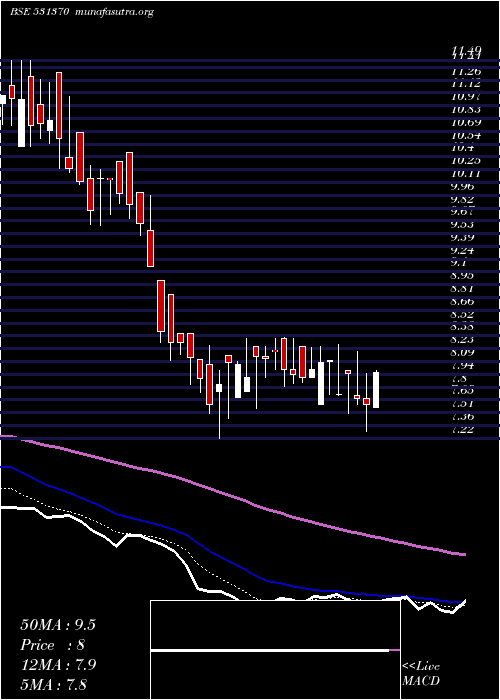Click the last white candlestick on the chart

click(x=376, y=390)
